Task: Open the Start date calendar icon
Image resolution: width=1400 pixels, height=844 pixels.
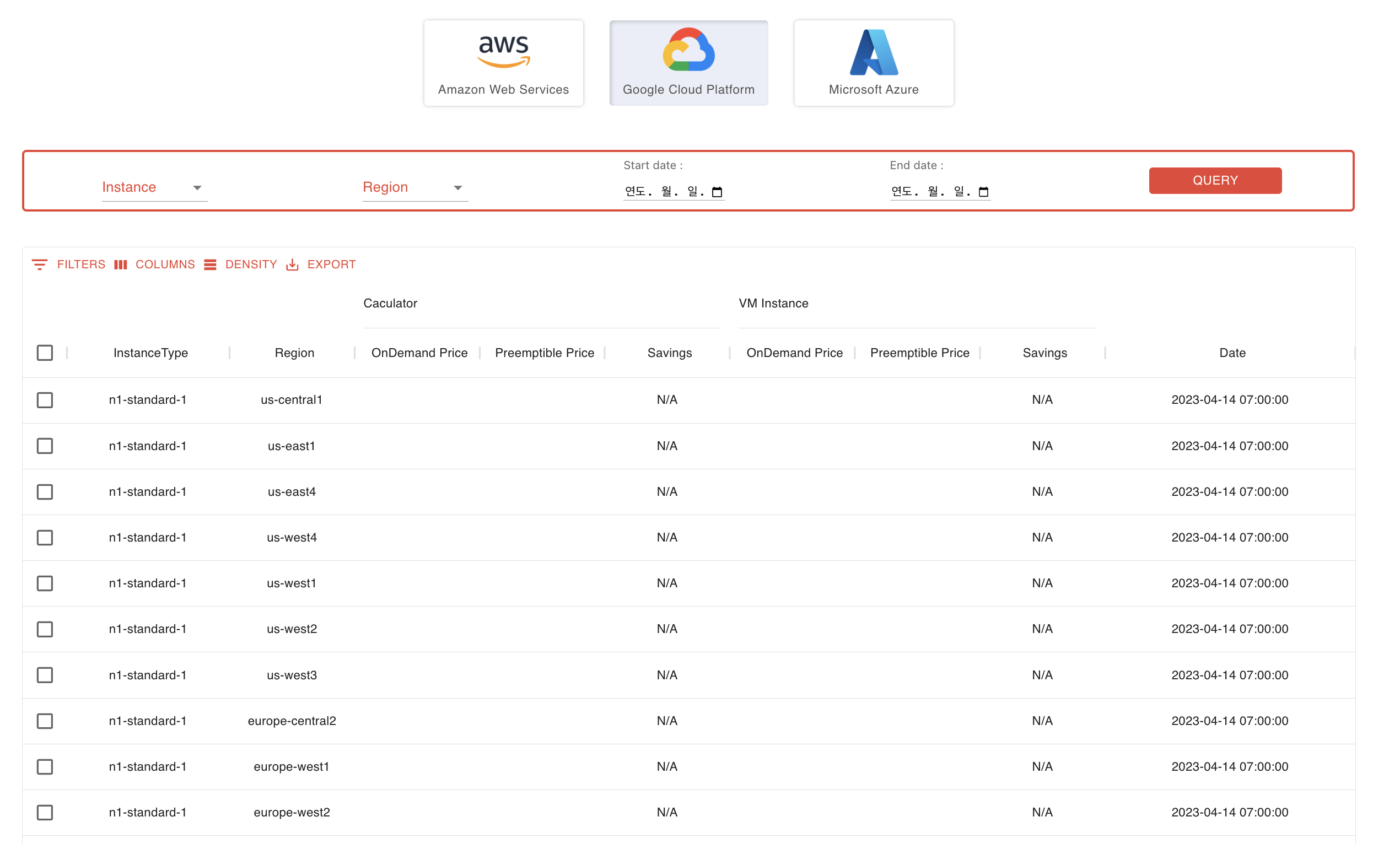Action: pos(718,191)
